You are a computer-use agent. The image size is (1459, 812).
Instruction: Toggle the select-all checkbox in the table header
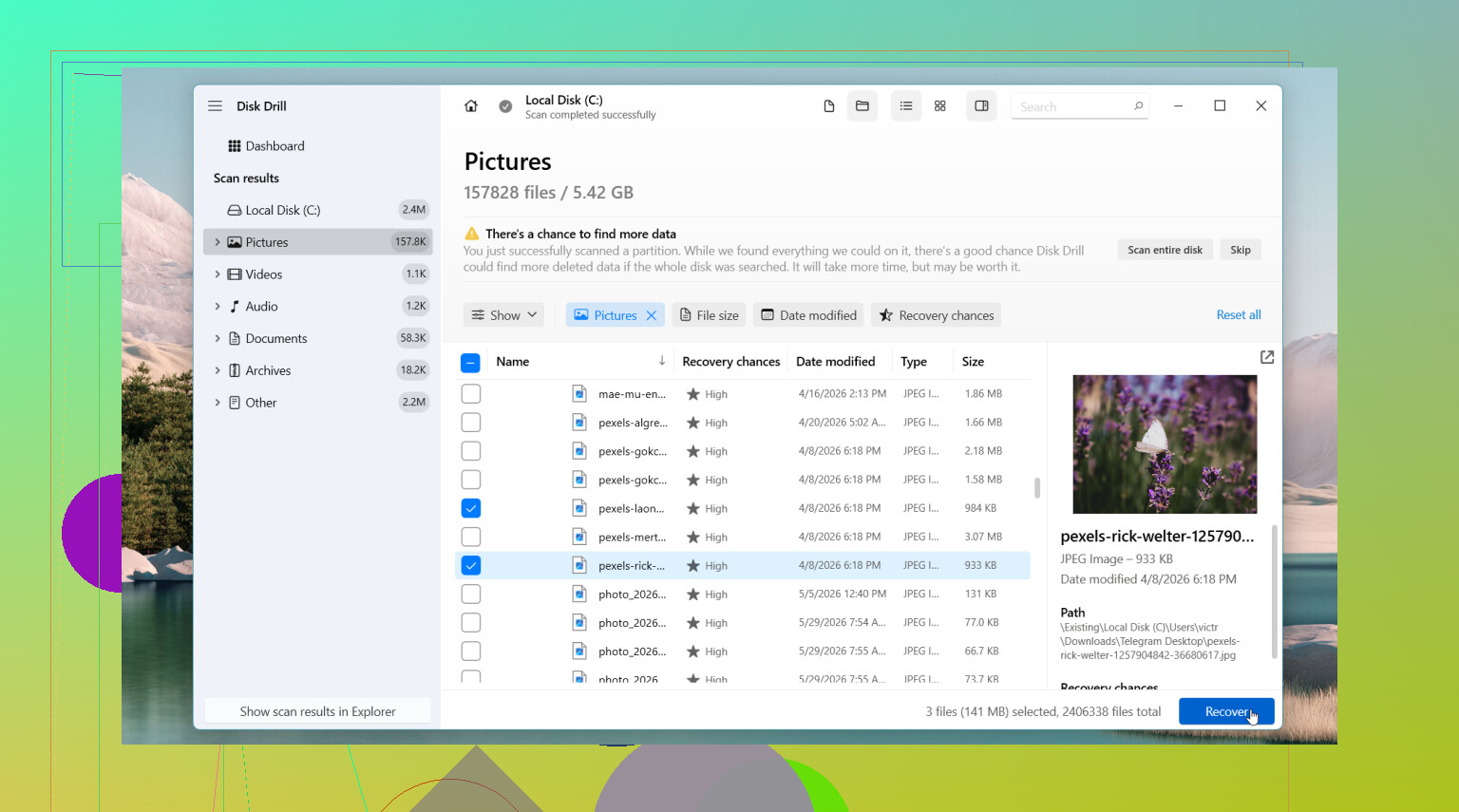click(x=470, y=362)
